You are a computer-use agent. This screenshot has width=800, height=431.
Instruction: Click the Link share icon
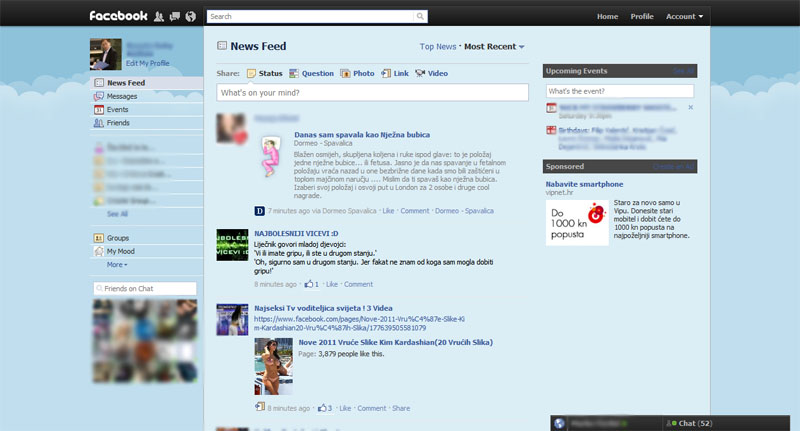tap(386, 73)
